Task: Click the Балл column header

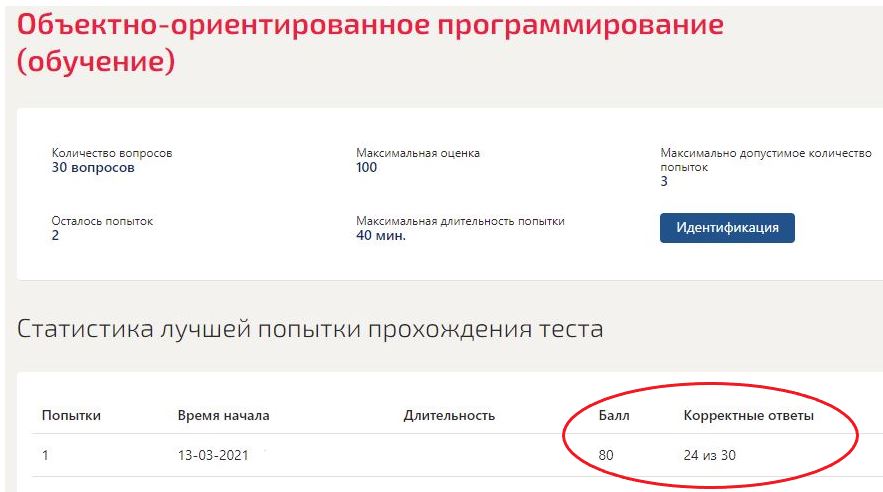Action: 615,415
